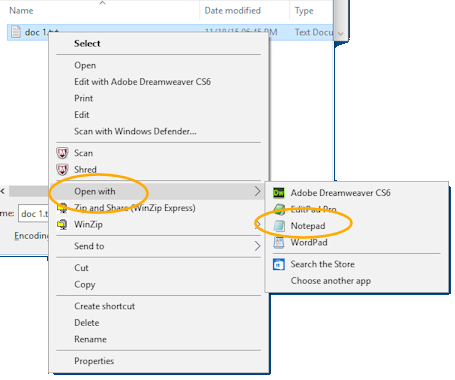The height and width of the screenshot is (380, 455).
Task: Select the McAfee Scan entry
Action: click(159, 153)
